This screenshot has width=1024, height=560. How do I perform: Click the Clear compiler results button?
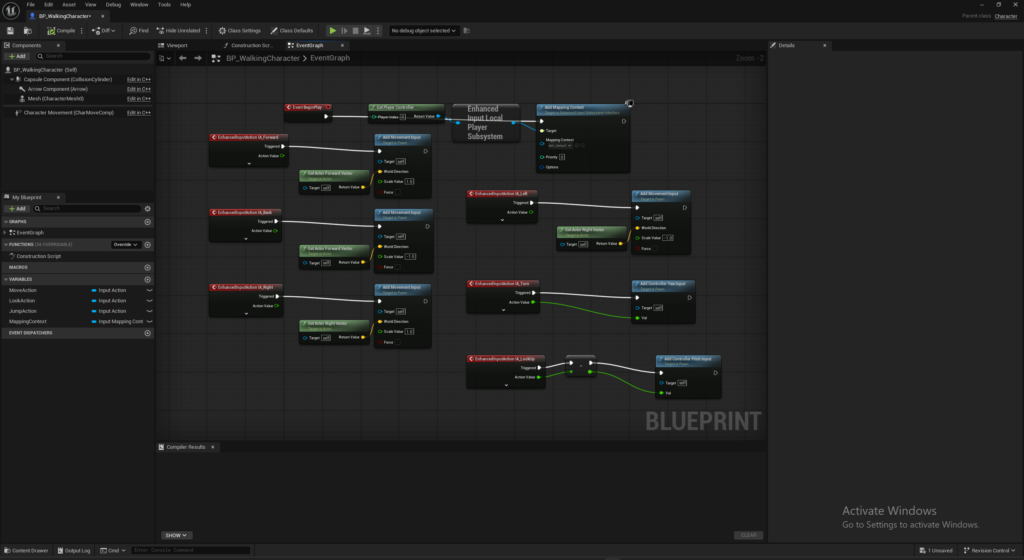click(x=748, y=535)
